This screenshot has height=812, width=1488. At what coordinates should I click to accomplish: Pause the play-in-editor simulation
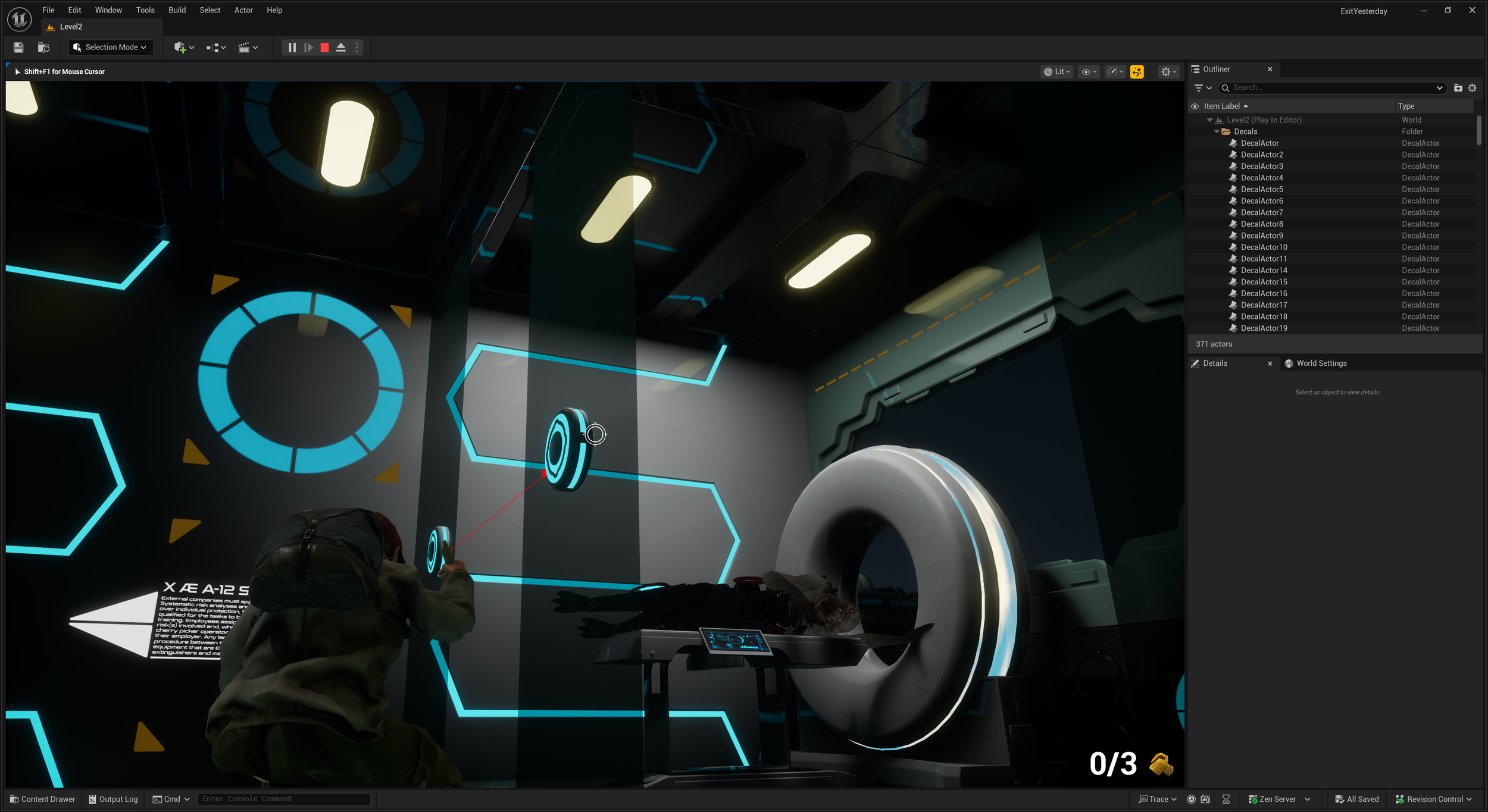292,48
